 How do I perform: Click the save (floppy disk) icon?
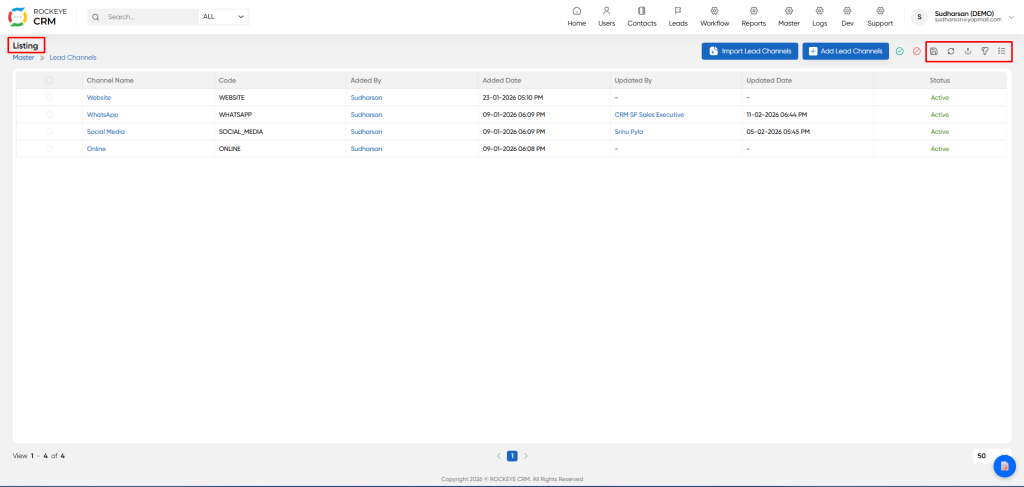point(934,51)
